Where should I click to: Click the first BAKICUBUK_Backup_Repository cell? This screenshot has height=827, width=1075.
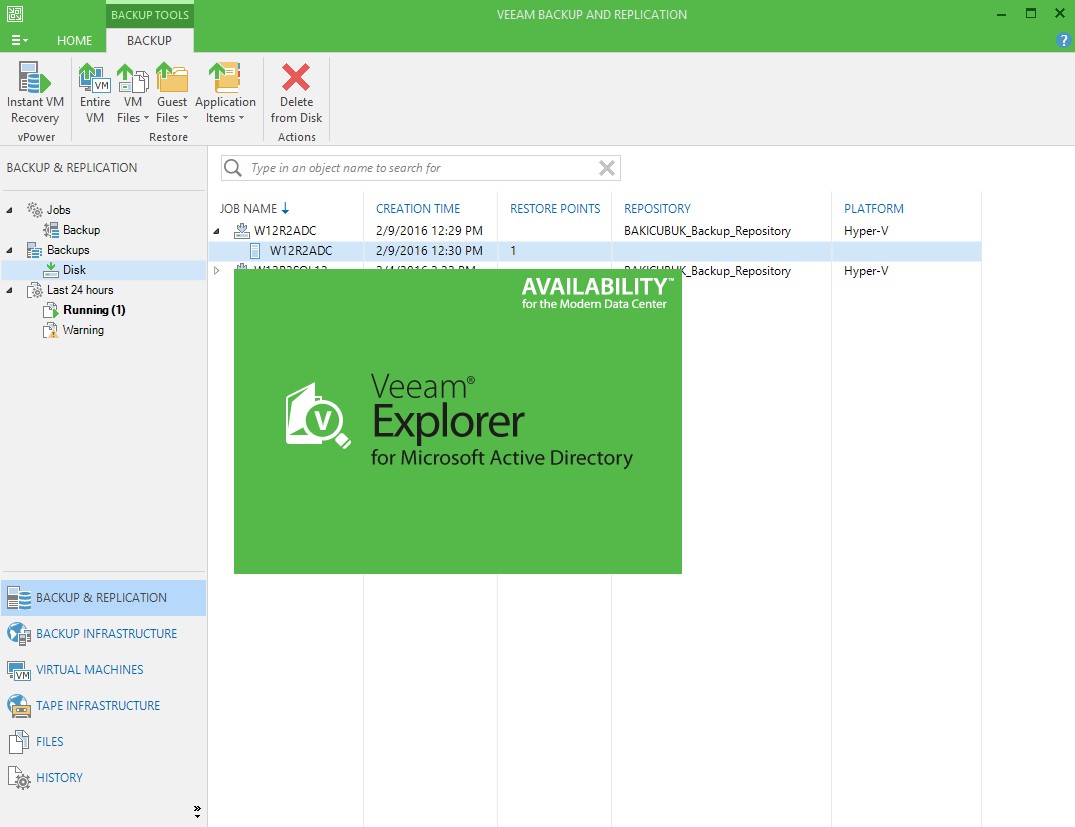tap(707, 230)
